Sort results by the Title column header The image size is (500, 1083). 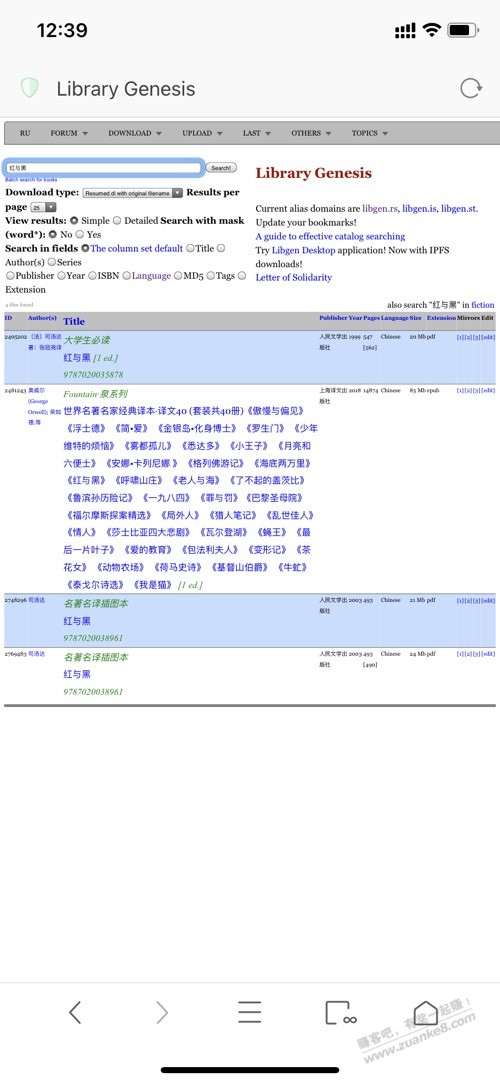coord(74,321)
